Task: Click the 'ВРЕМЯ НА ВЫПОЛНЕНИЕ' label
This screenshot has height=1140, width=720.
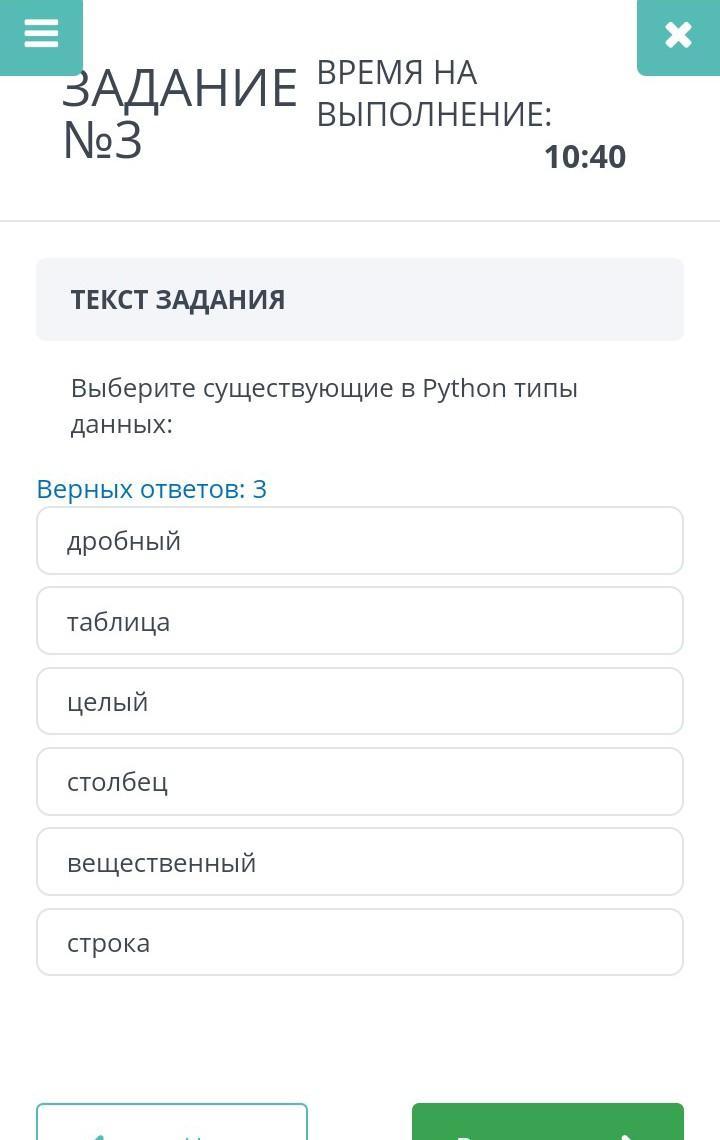Action: coord(434,94)
